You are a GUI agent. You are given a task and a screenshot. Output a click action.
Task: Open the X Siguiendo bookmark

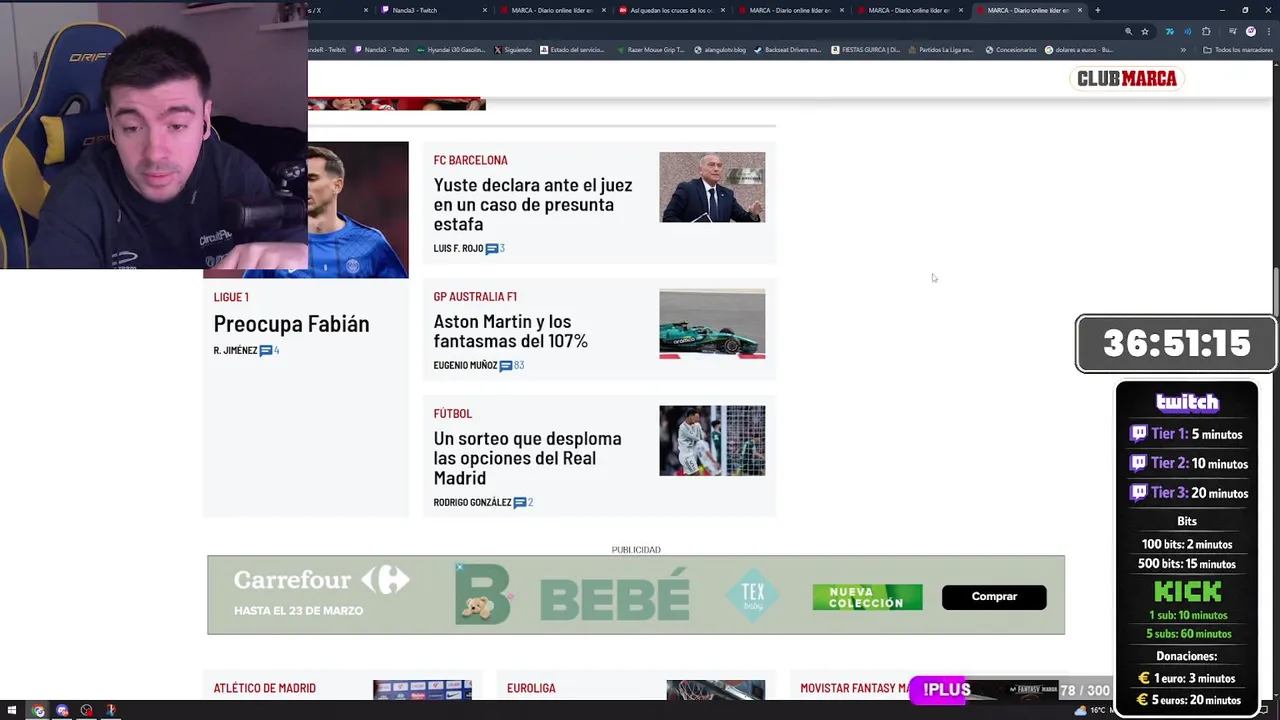click(x=513, y=49)
